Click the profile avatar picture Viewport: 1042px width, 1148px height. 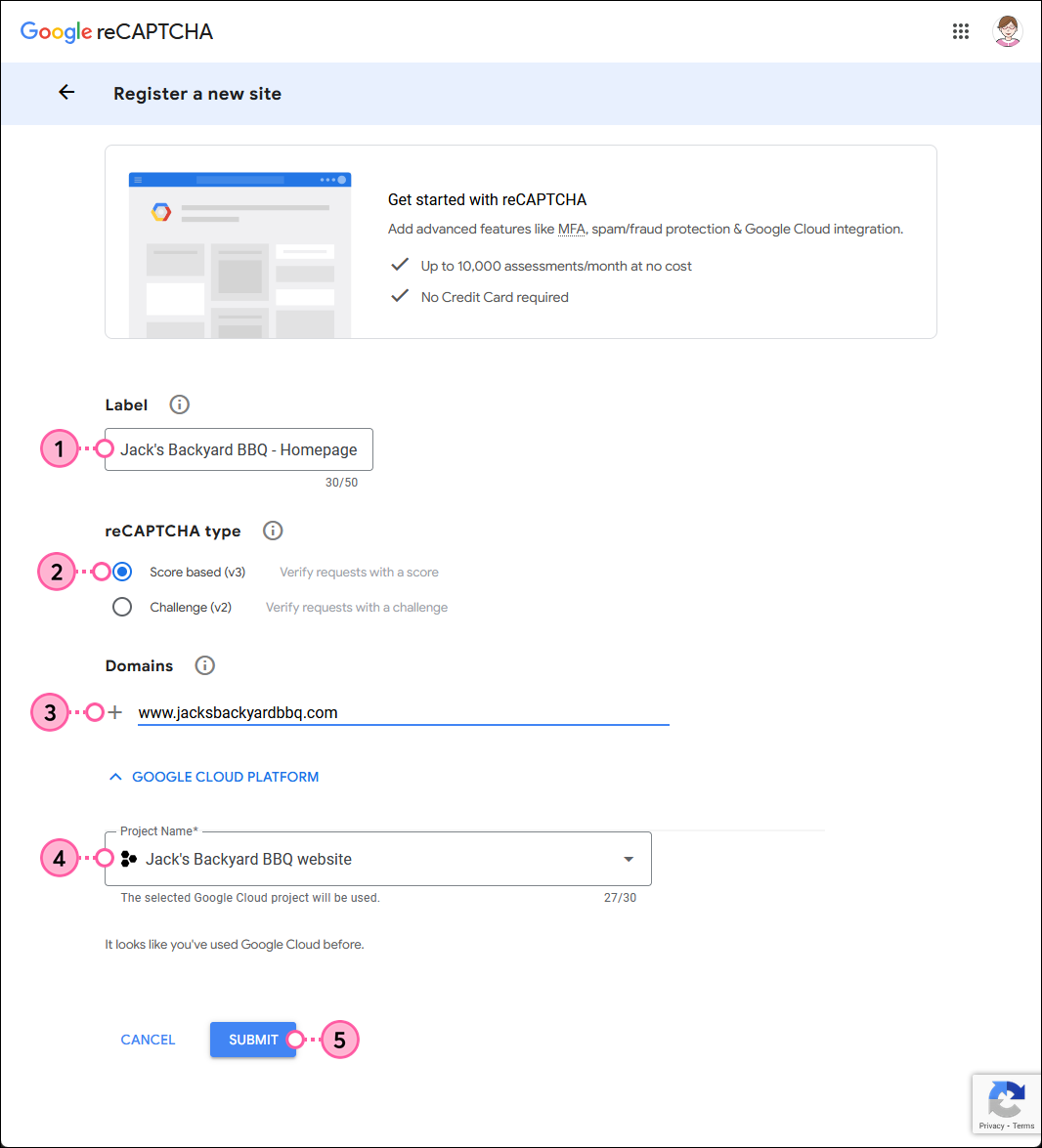pos(1008,31)
